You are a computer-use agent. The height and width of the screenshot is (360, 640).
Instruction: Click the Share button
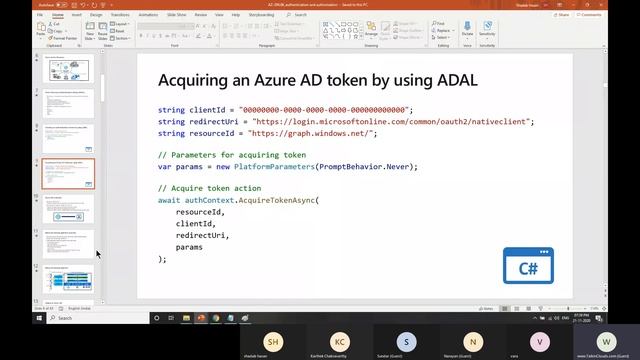(561, 15)
